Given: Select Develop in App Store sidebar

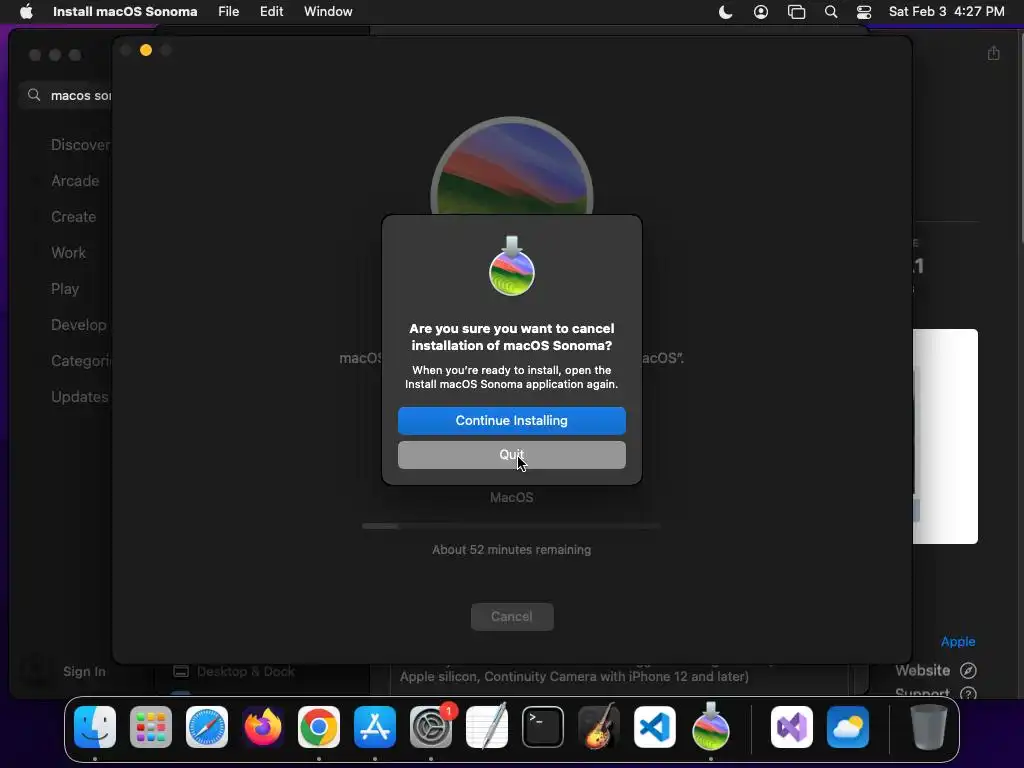Looking at the screenshot, I should [79, 325].
